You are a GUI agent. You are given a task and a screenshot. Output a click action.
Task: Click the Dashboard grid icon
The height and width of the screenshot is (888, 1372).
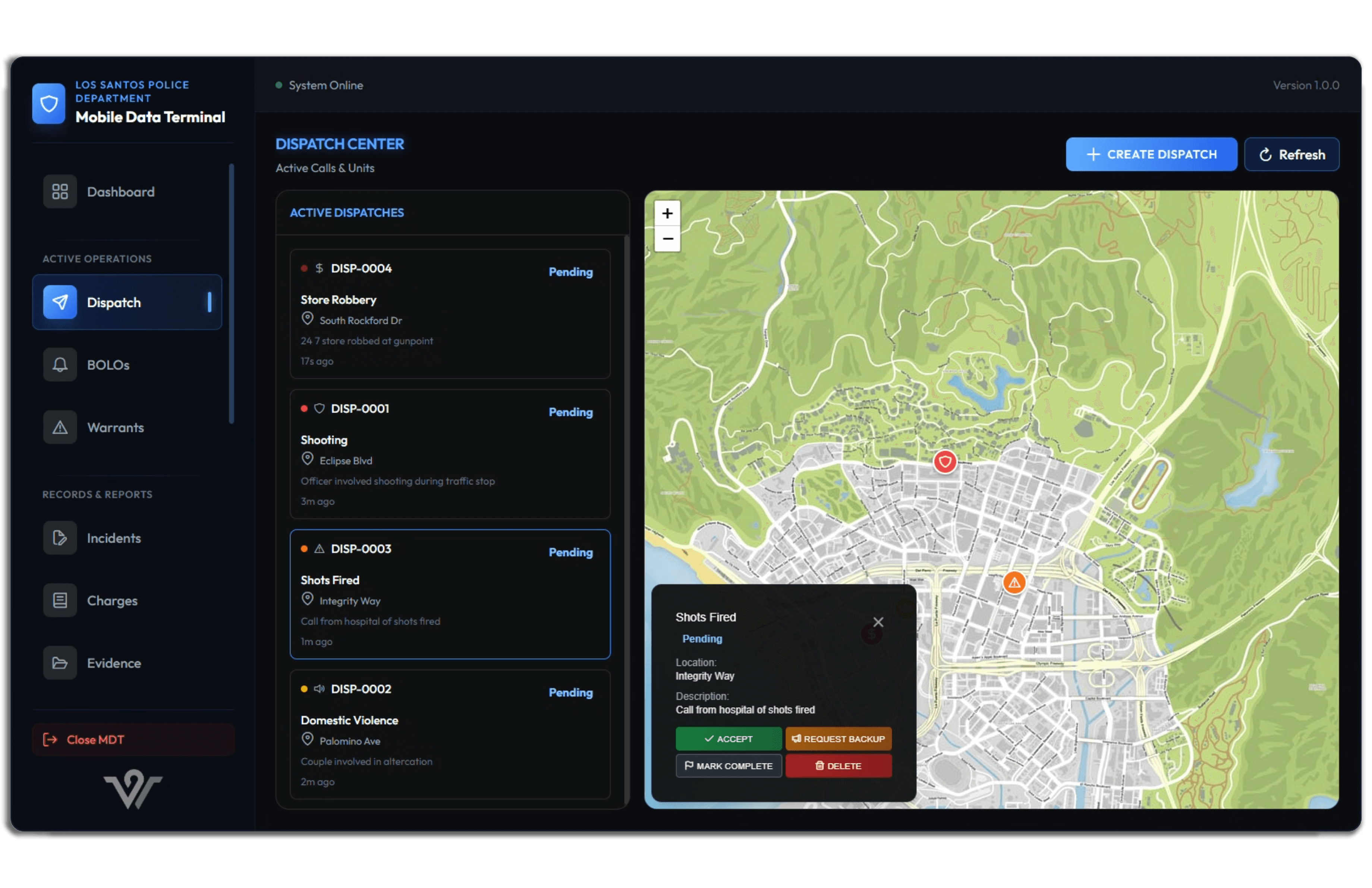60,192
